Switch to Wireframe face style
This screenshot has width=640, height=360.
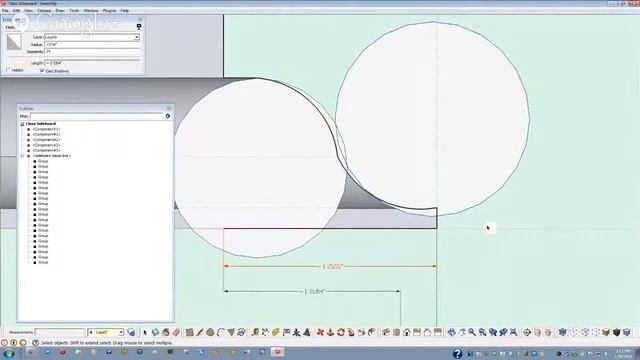click(x=585, y=333)
